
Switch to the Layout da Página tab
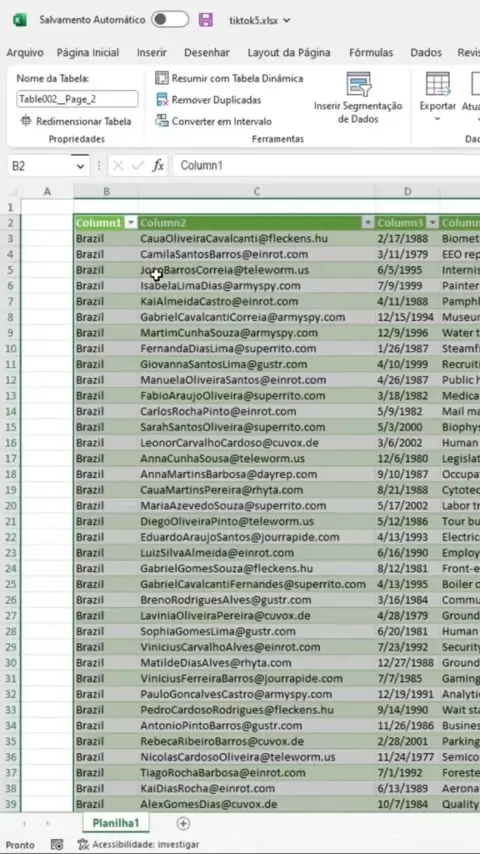[x=289, y=53]
